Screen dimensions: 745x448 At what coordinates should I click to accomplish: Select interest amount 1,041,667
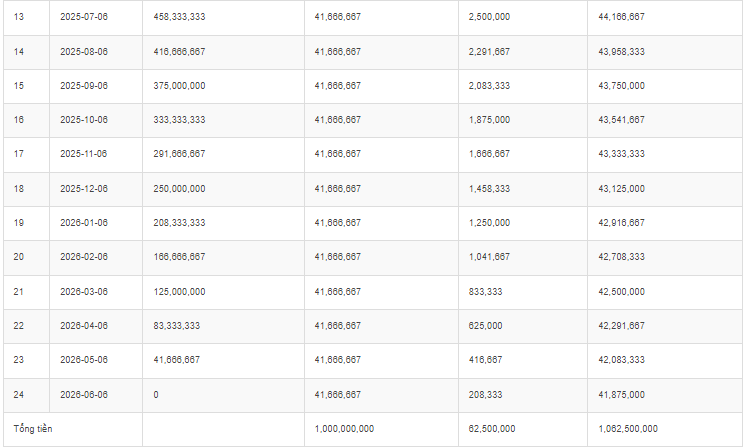pos(489,257)
